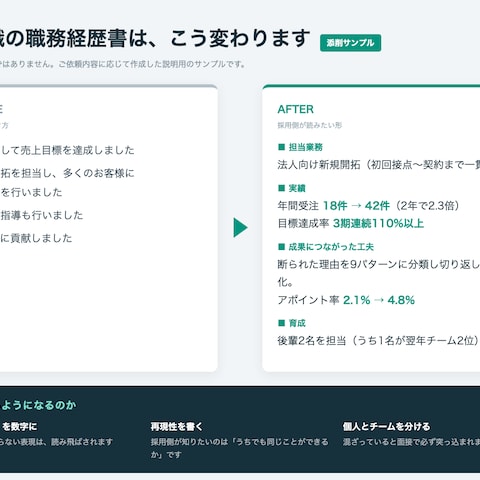Screen dimensions: 480x480
Task: Click the line 後輩2名を担当
Action: click(379, 341)
